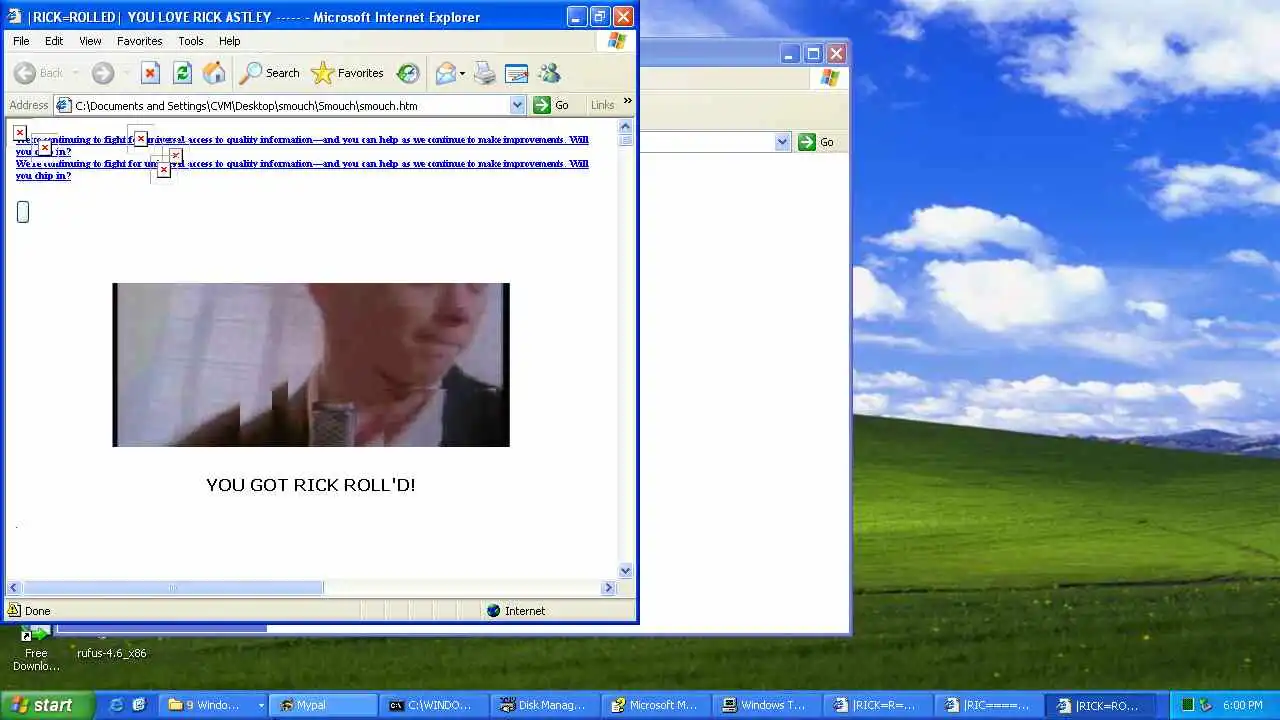Open the Edit menu

[54, 41]
